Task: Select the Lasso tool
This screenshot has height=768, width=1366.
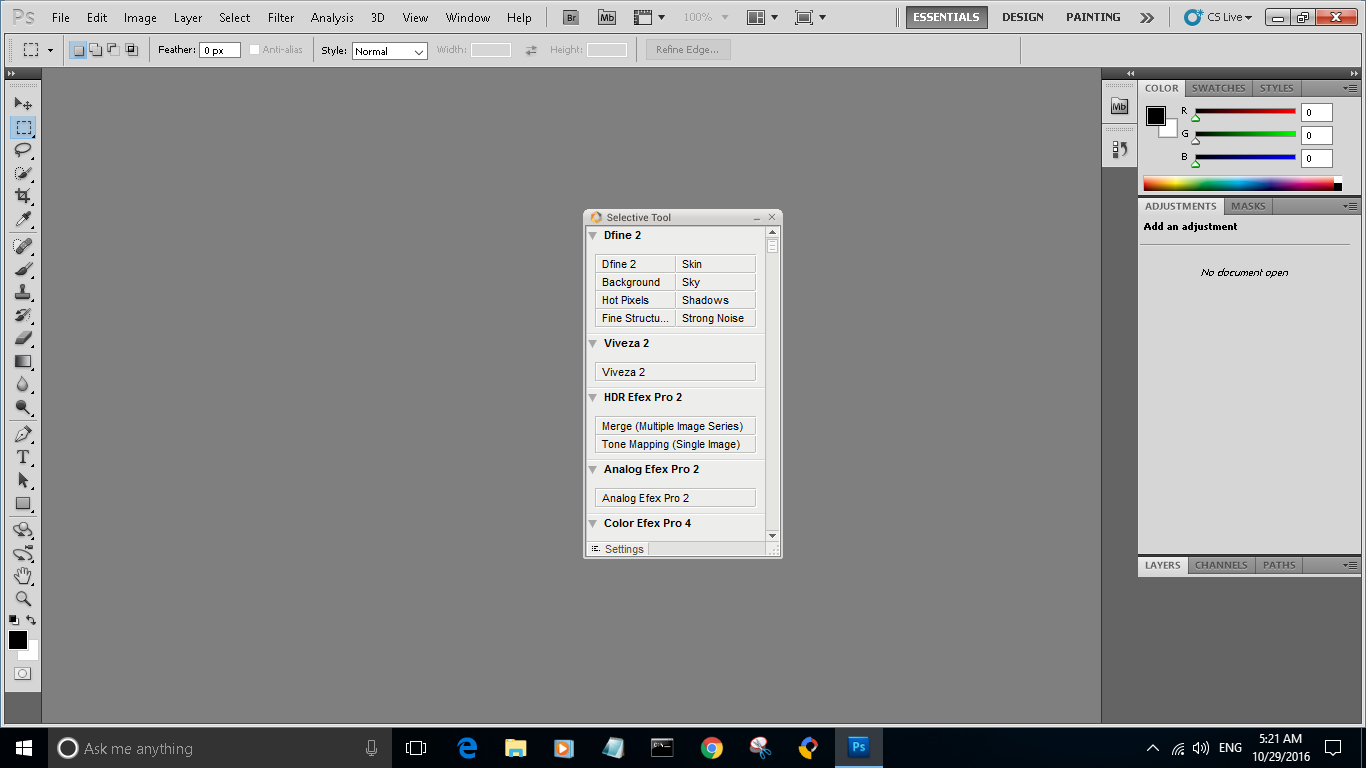Action: click(x=23, y=150)
